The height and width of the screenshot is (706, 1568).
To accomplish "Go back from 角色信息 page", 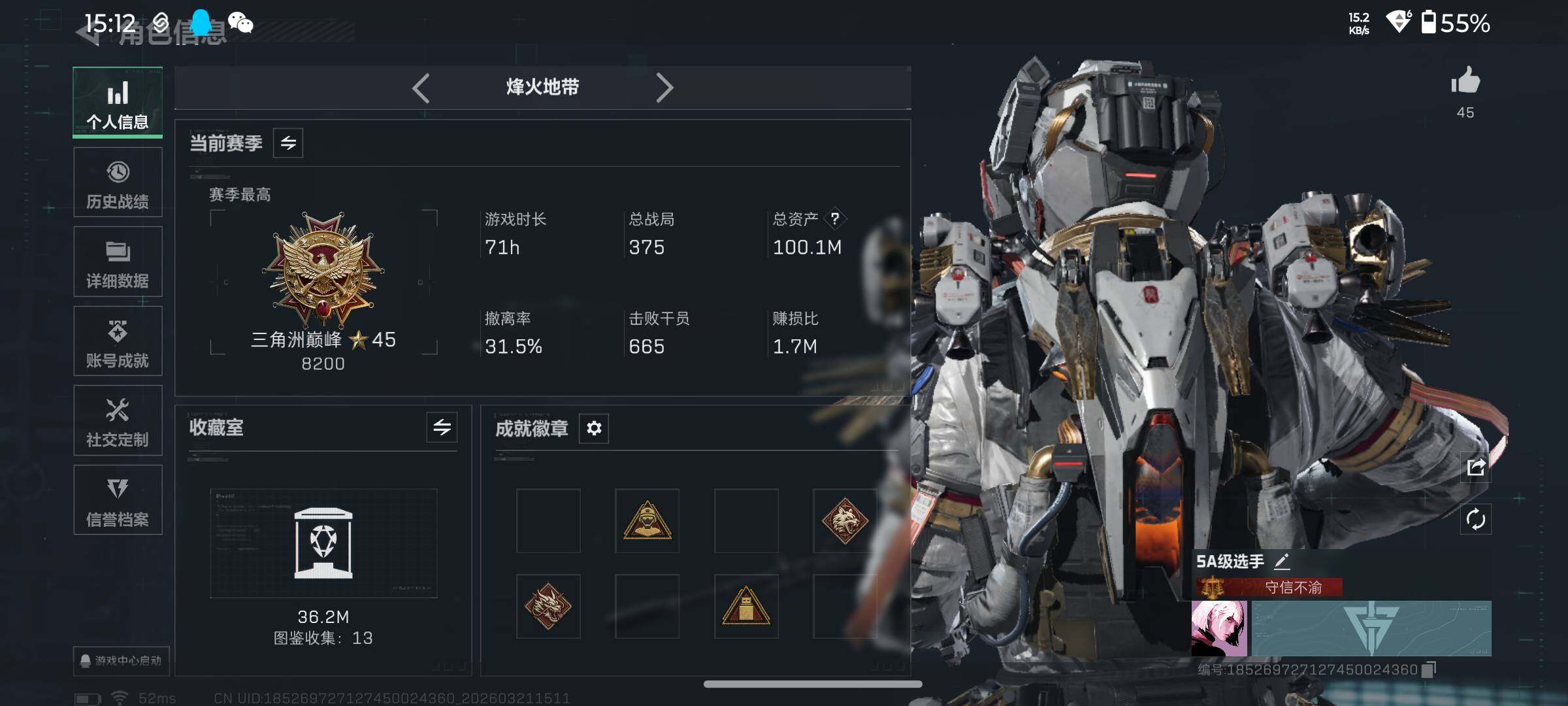I will click(89, 33).
